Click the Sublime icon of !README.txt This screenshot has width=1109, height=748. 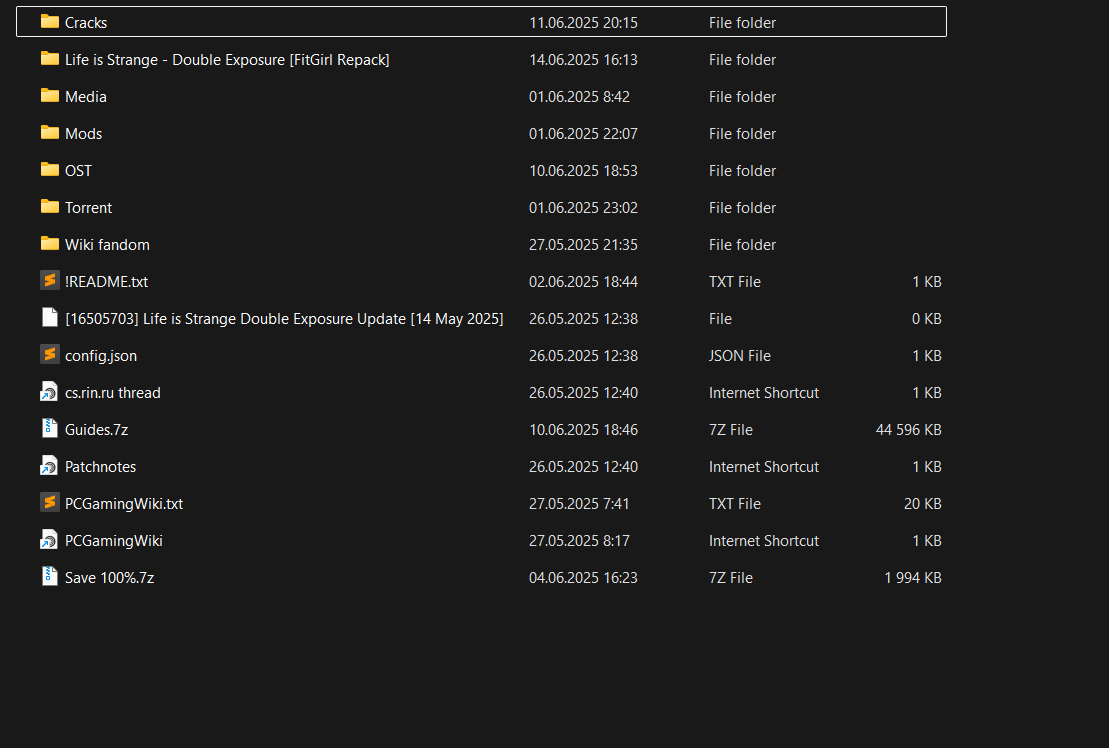click(50, 281)
